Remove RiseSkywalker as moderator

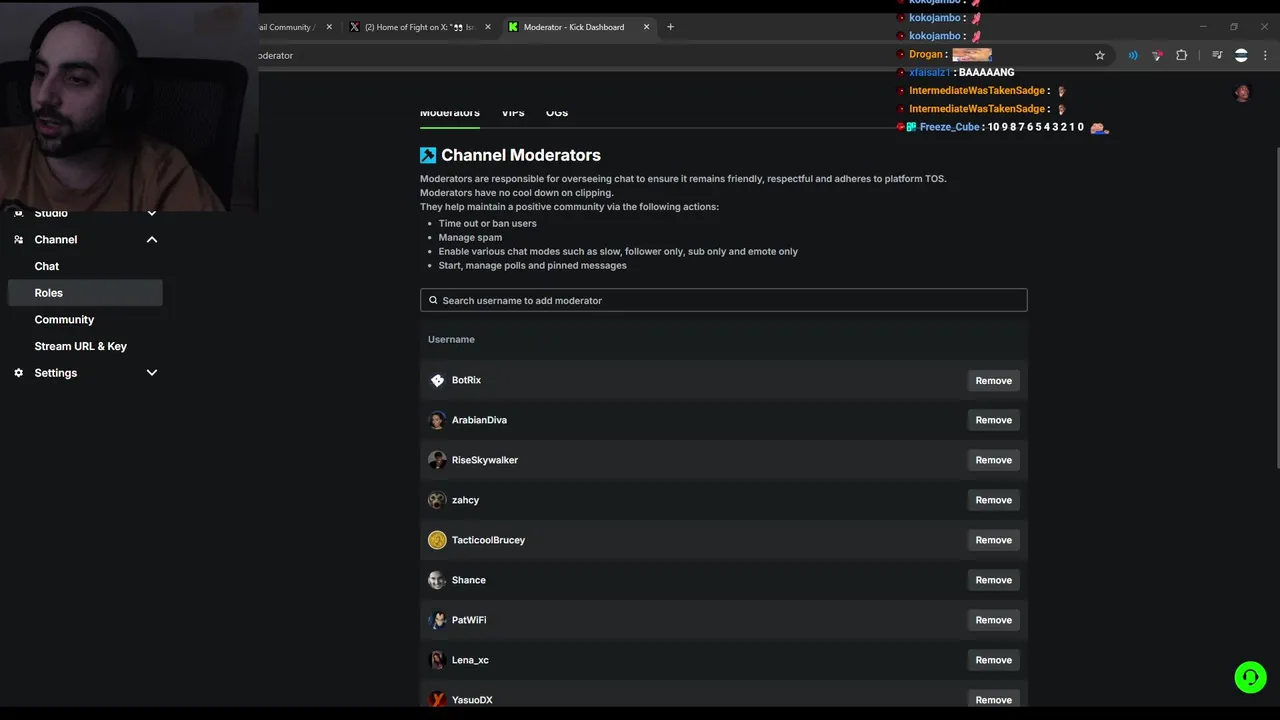994,460
